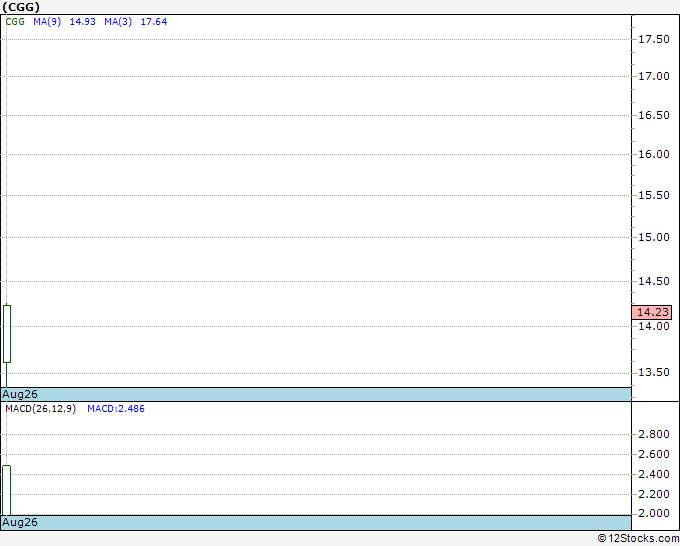
Task: Click the 16.50 price axis label
Action: (x=654, y=115)
